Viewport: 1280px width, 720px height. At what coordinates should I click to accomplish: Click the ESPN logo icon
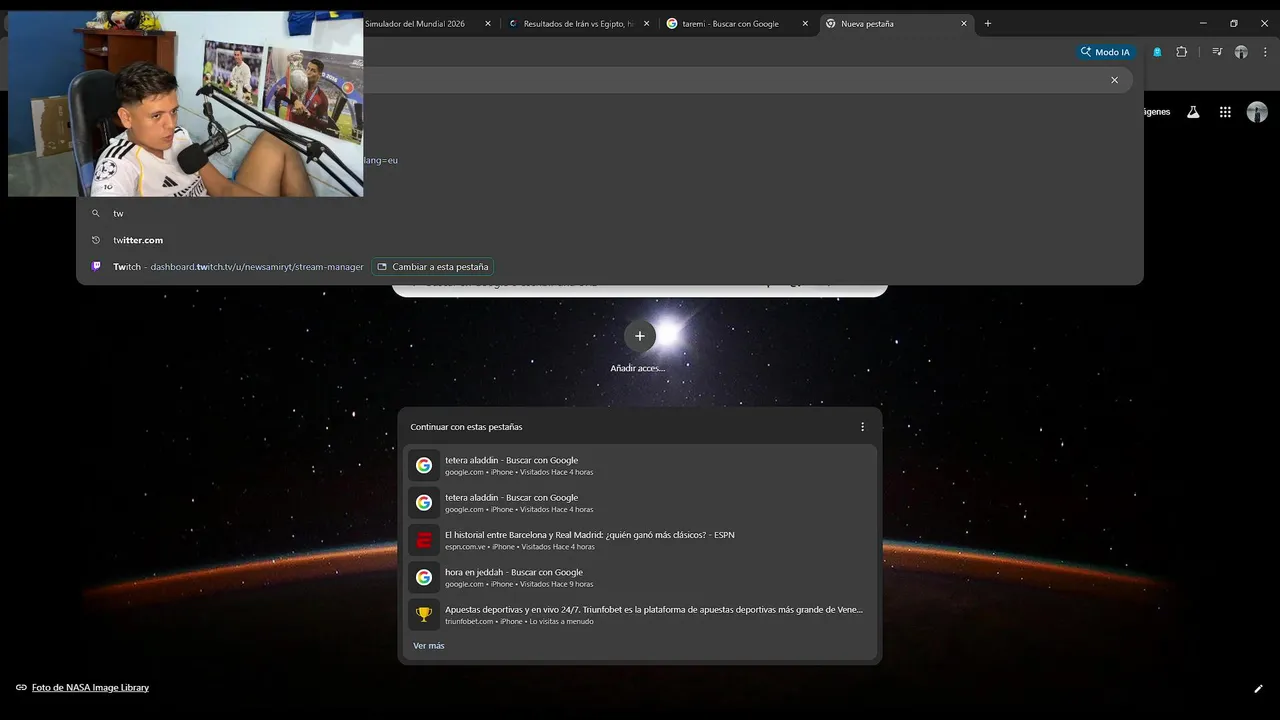(x=424, y=540)
